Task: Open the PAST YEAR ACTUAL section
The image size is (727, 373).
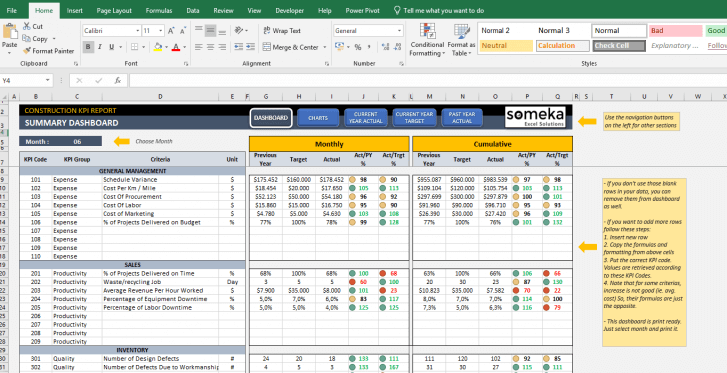Action: (x=462, y=118)
